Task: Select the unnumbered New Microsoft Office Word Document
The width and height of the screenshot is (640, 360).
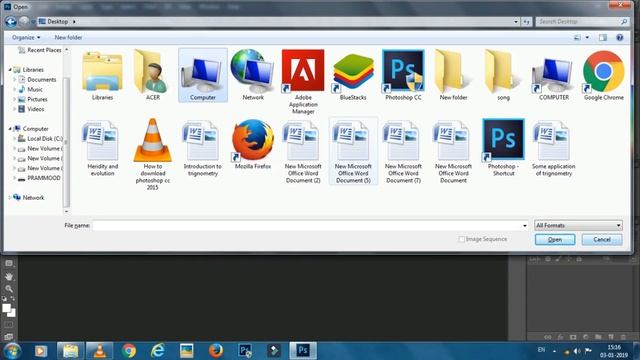Action: (x=453, y=152)
